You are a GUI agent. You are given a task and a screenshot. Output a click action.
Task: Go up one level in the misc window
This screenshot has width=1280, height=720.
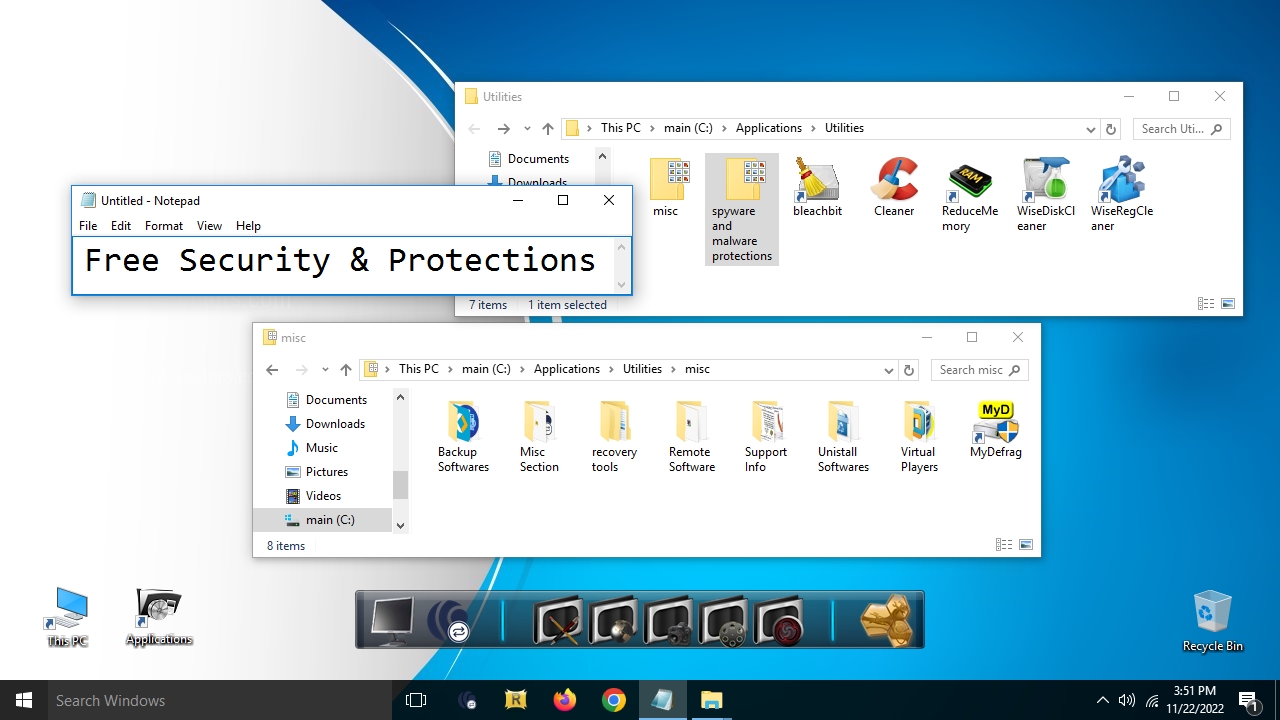tap(345, 369)
